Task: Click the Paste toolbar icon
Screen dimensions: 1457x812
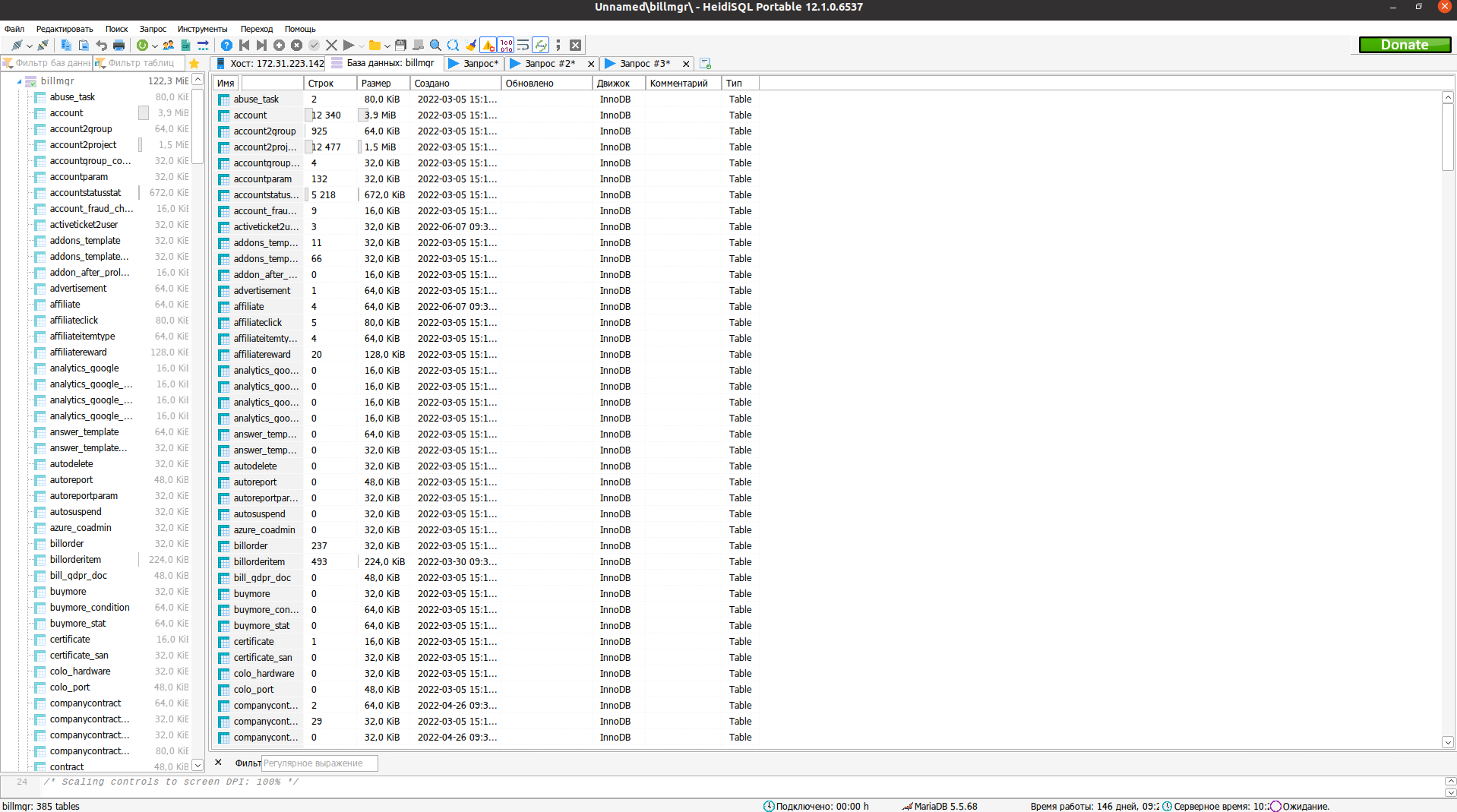Action: (x=84, y=46)
